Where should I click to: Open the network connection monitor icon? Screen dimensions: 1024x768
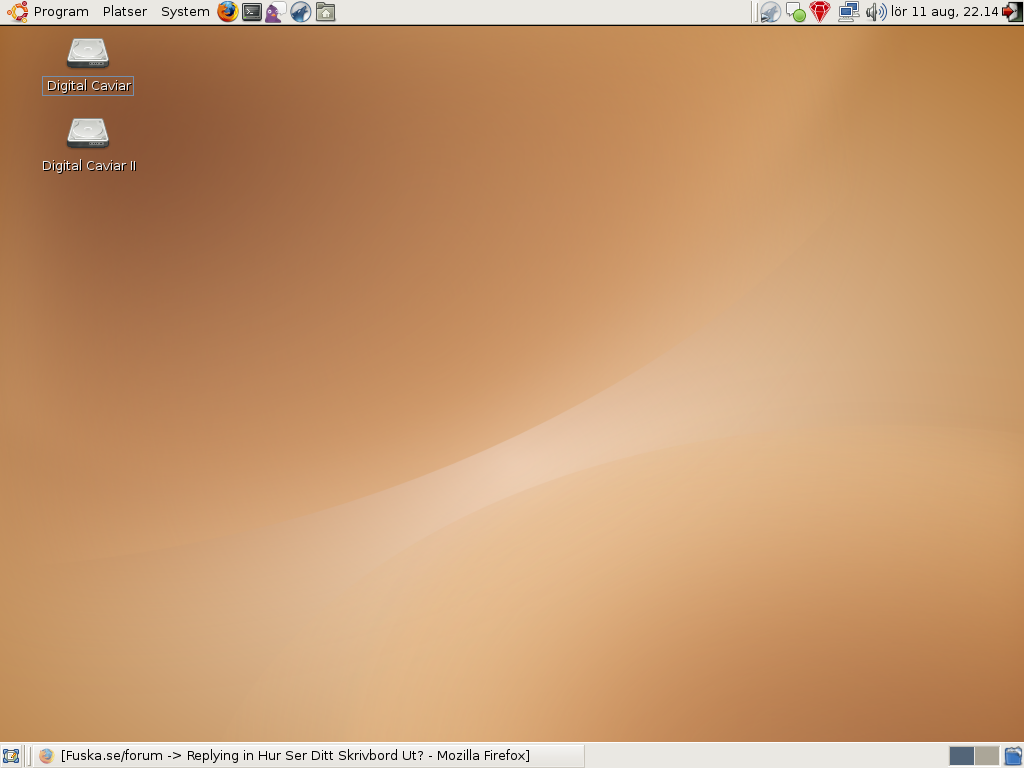tap(848, 12)
